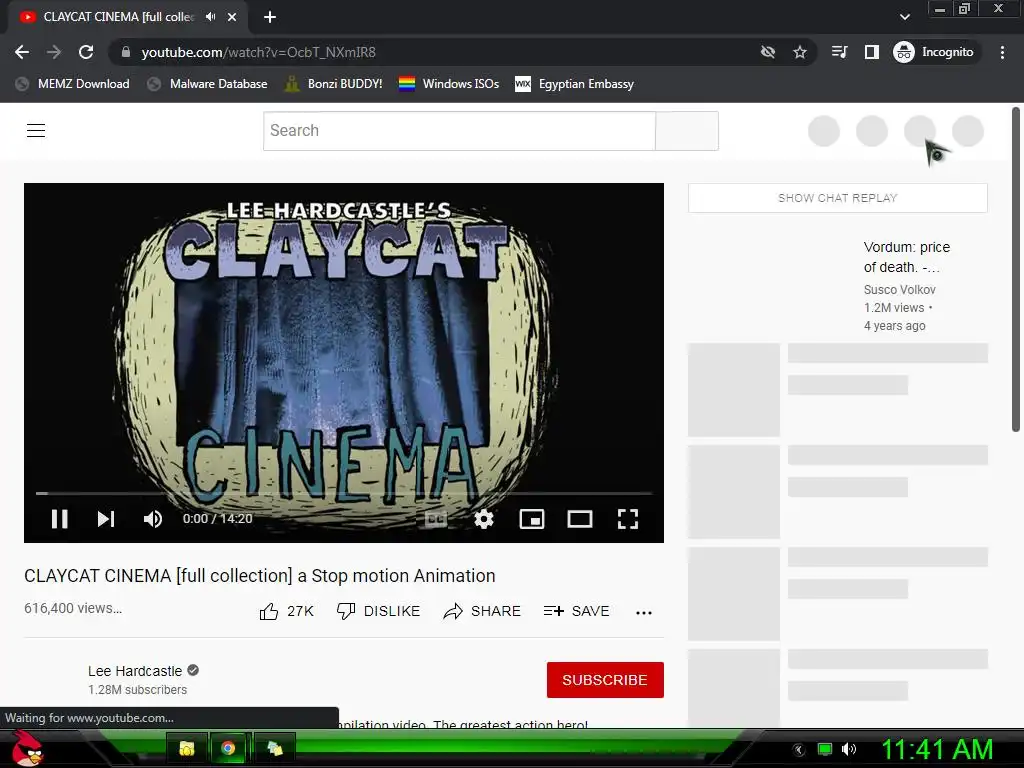Open Lee Hardcastle channel name link
Image resolution: width=1024 pixels, height=768 pixels.
(x=135, y=671)
